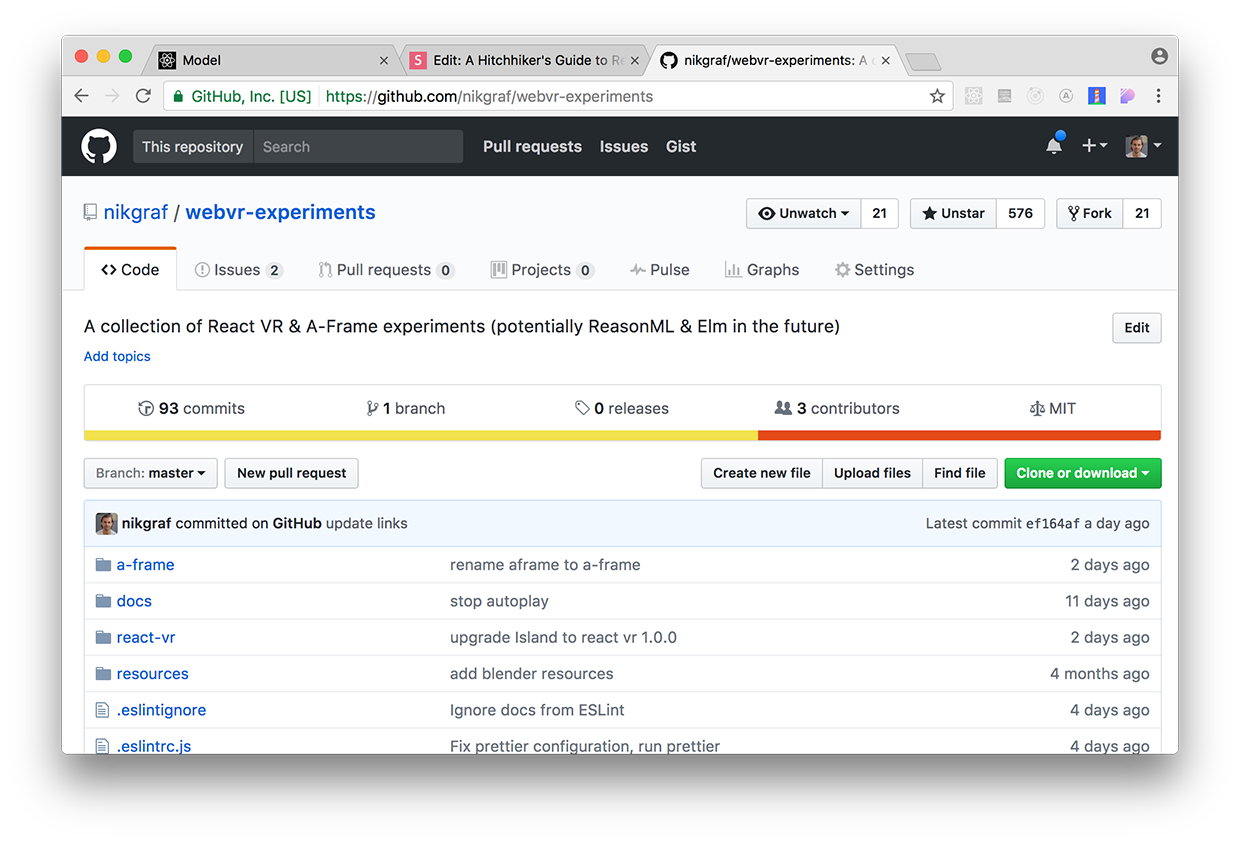
Task: Click the watchers count 21
Action: coord(880,213)
